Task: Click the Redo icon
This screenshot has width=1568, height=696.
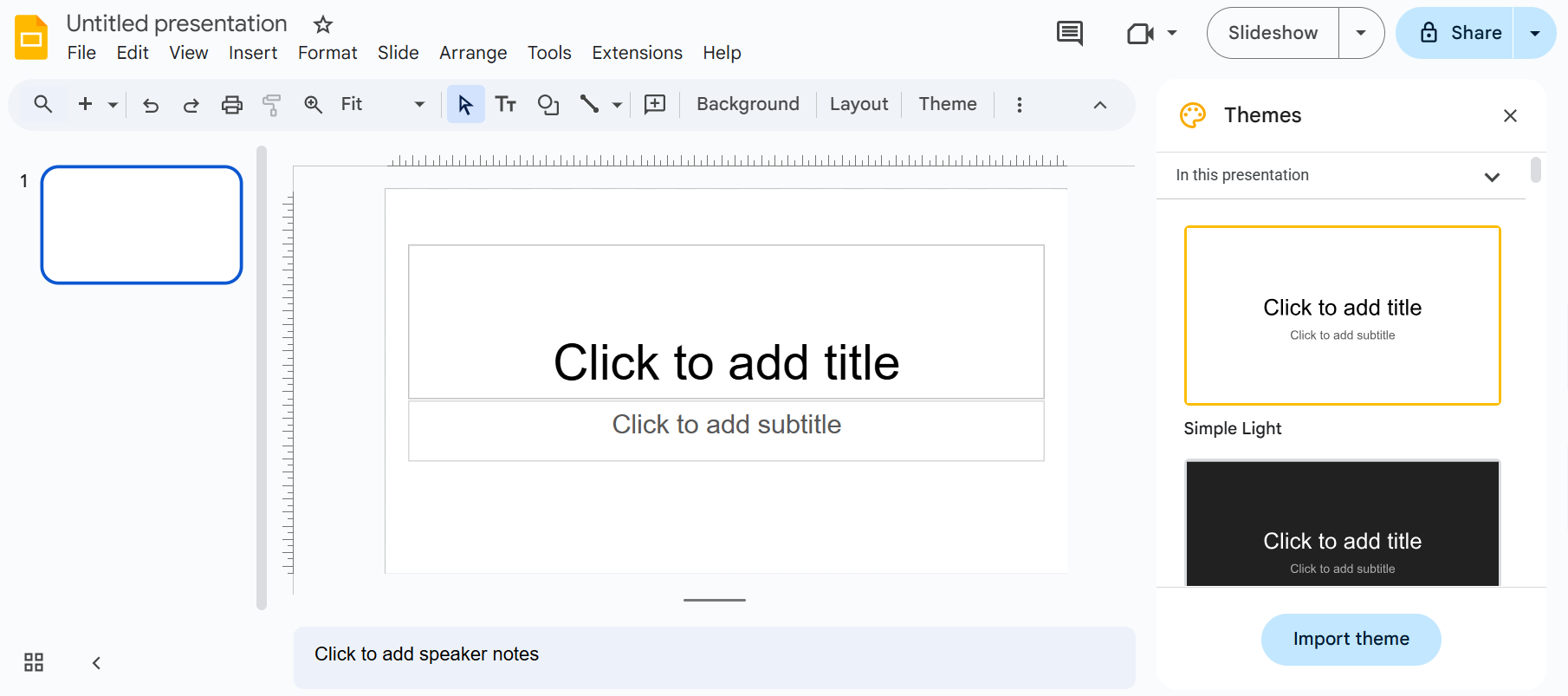Action: click(x=191, y=105)
